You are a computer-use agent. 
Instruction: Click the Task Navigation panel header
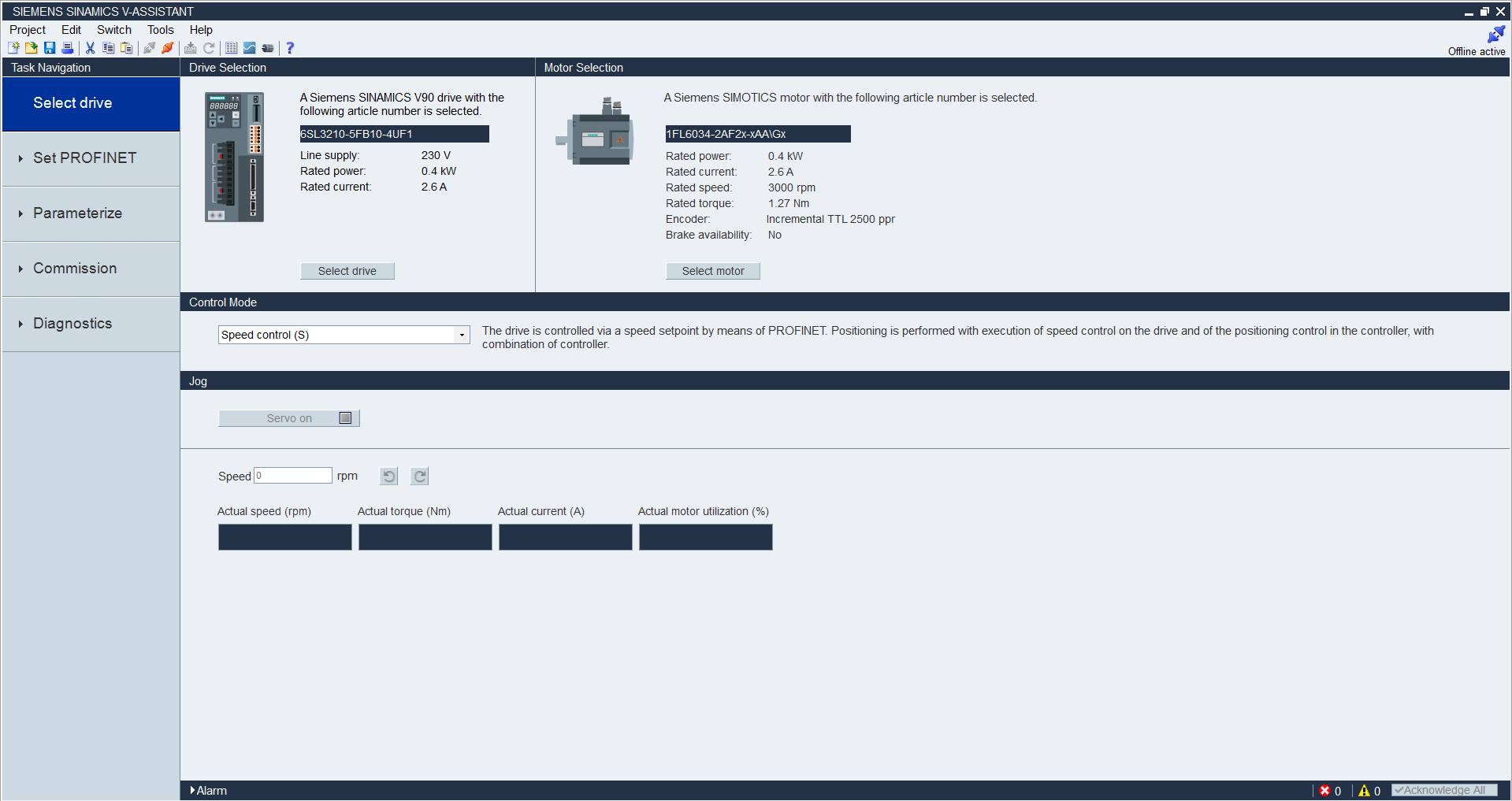(91, 68)
